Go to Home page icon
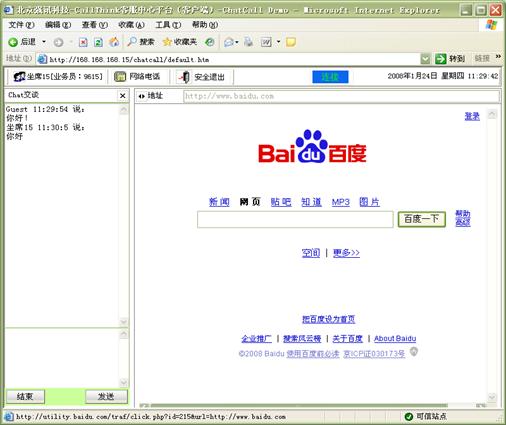 click(114, 42)
